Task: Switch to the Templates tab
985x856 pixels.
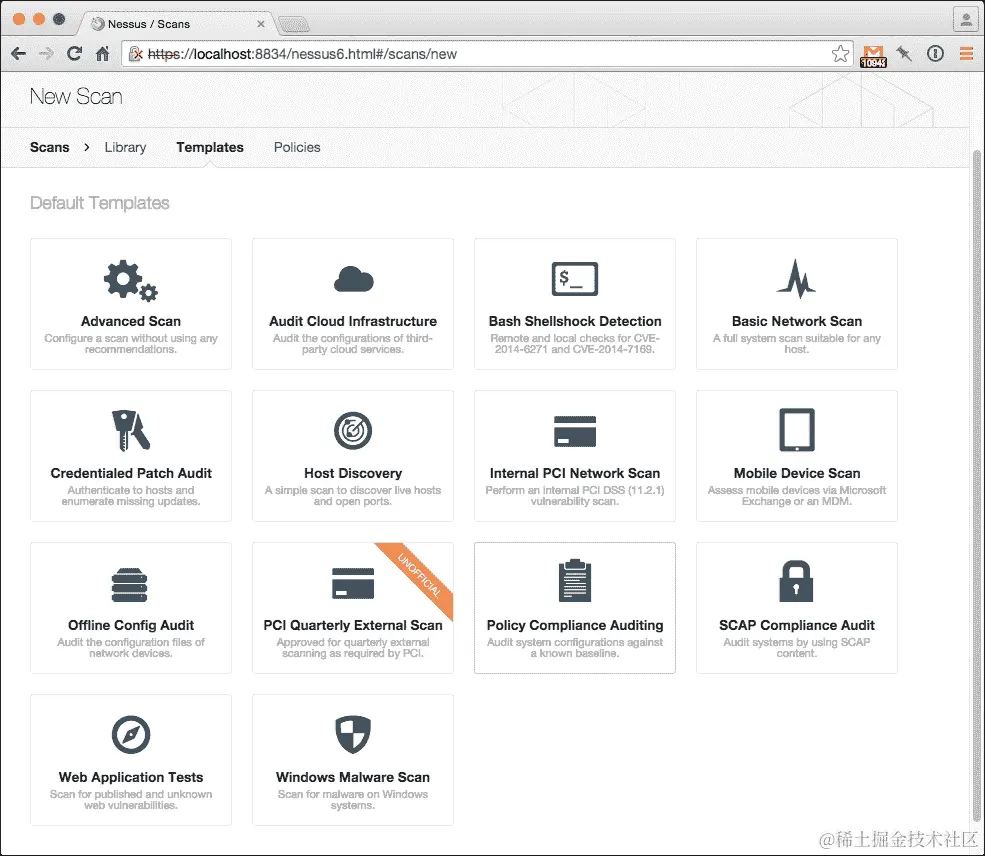Action: [x=210, y=147]
